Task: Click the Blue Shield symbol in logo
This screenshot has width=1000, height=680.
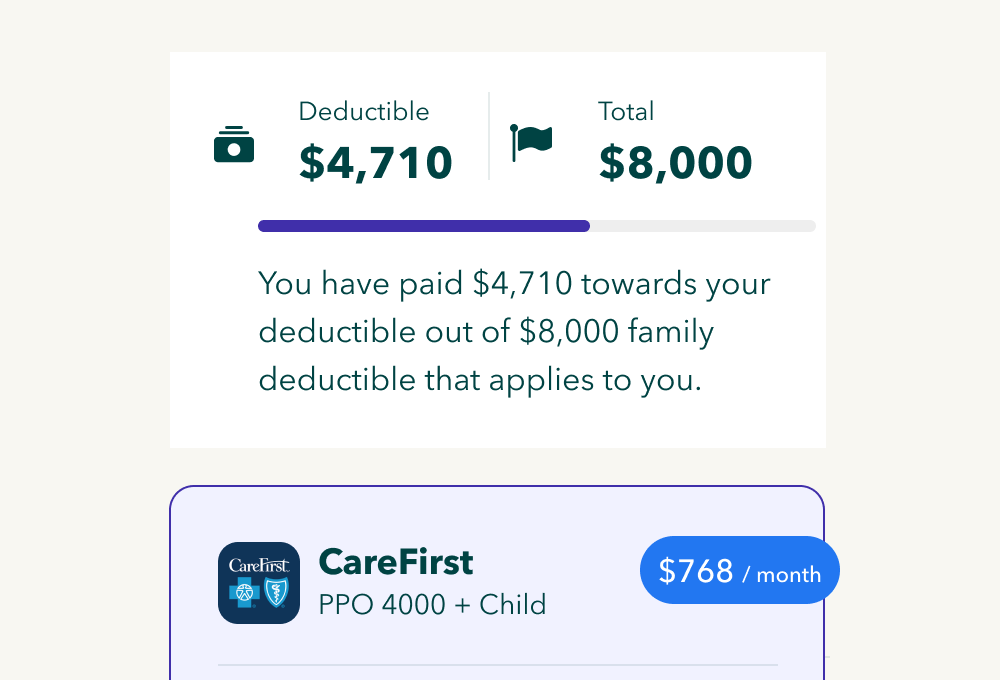Action: [274, 593]
